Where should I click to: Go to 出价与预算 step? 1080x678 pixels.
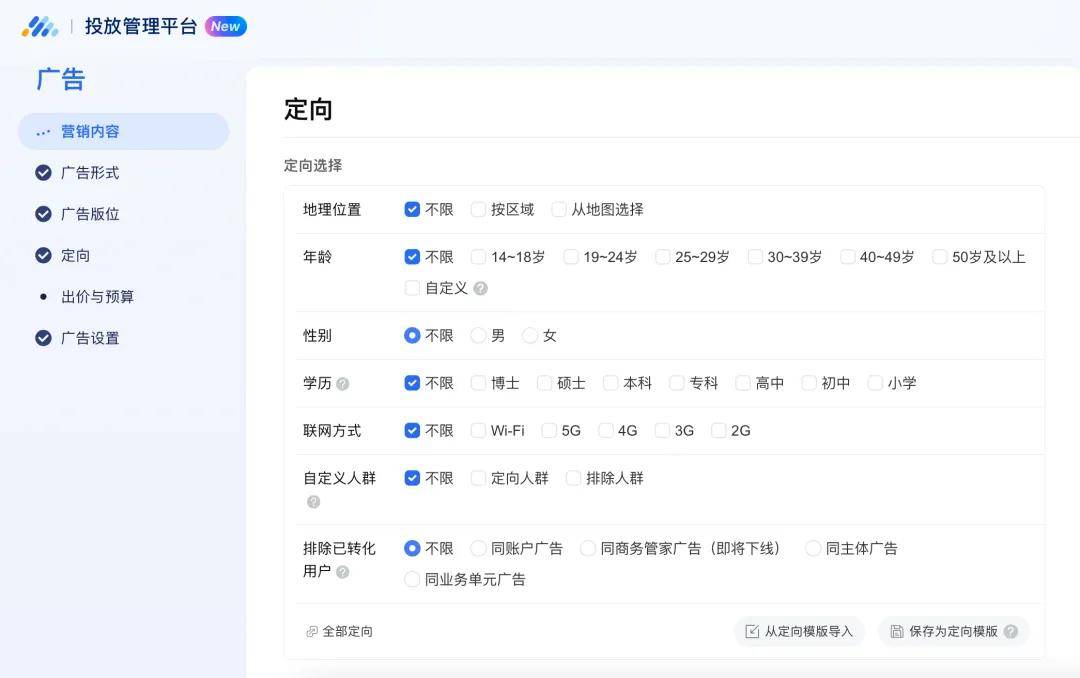point(97,297)
